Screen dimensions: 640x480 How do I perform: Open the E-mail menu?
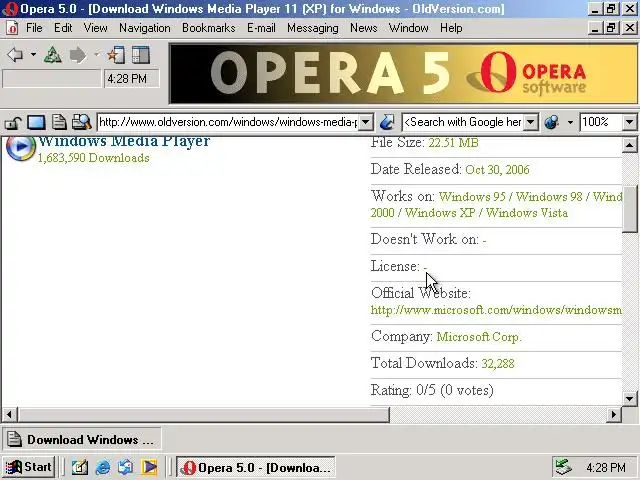[x=261, y=28]
